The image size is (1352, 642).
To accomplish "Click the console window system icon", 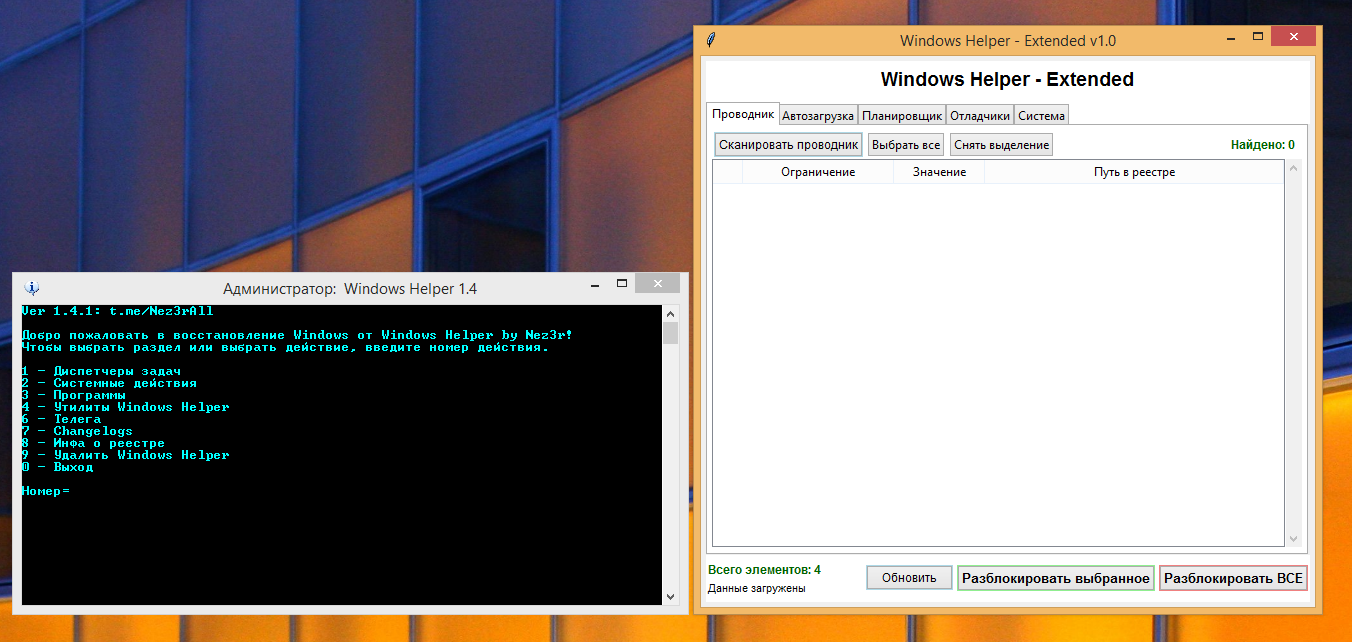I will 31,287.
